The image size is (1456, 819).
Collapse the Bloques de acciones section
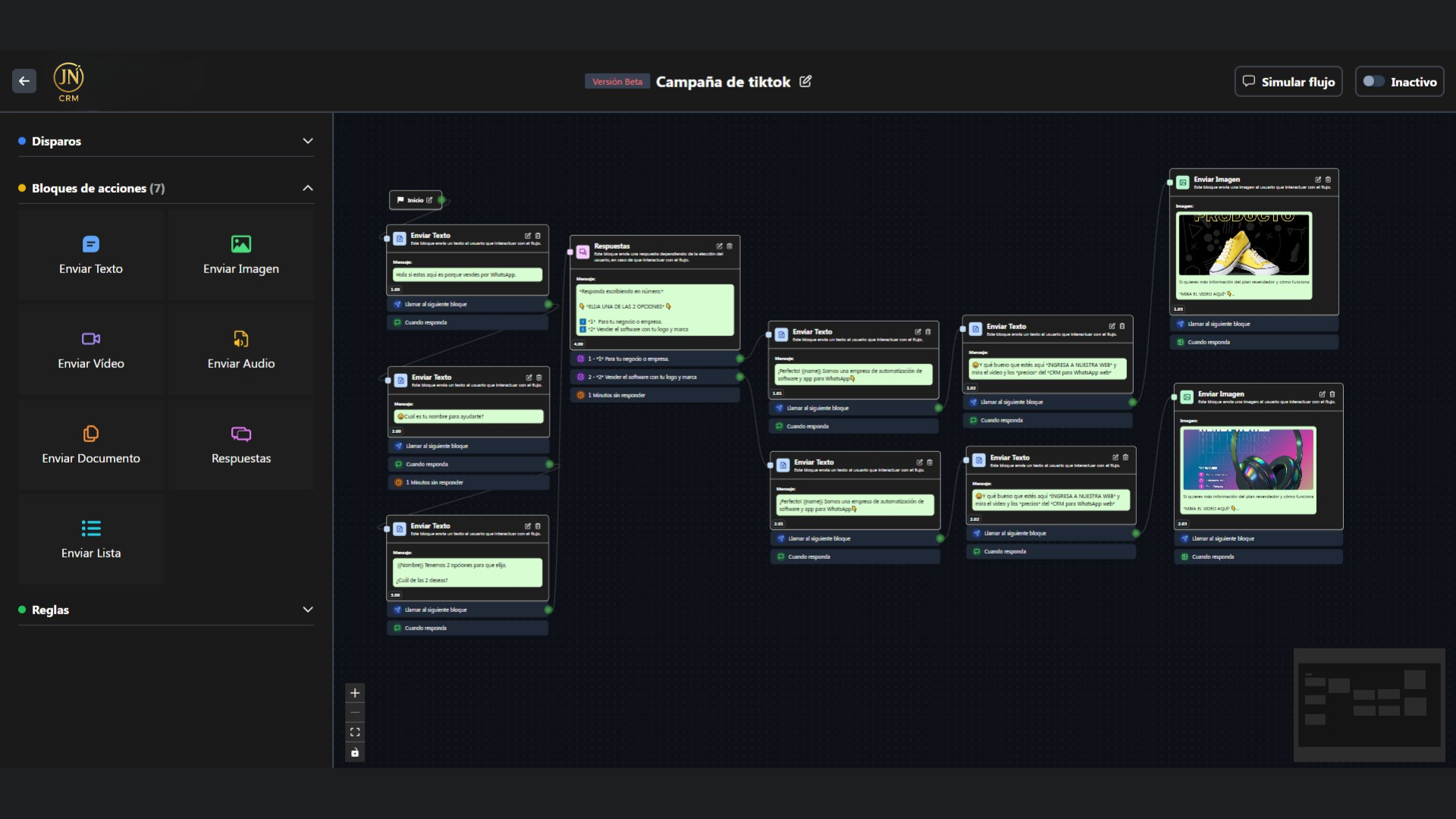tap(308, 188)
